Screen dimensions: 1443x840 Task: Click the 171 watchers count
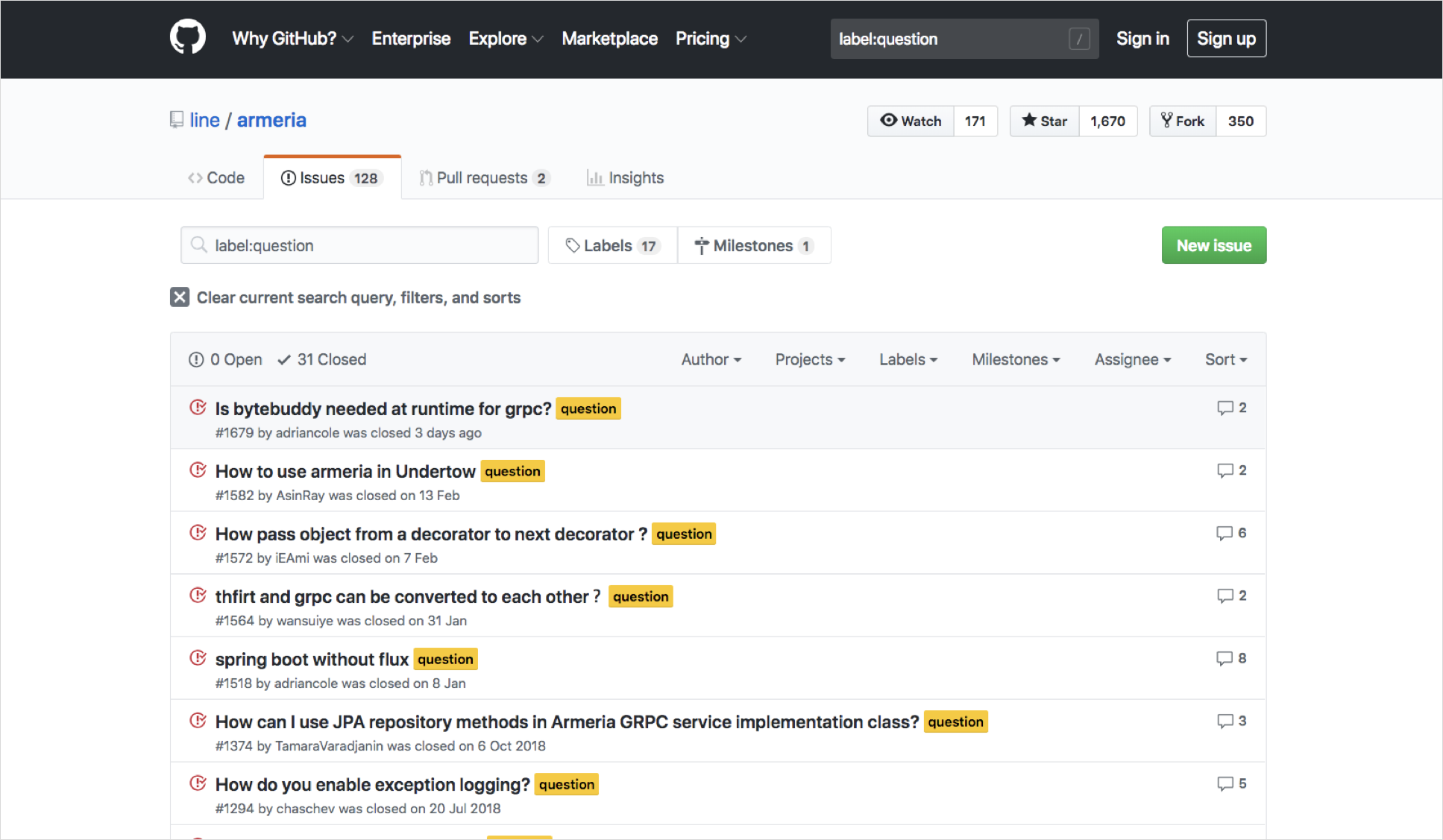click(975, 121)
